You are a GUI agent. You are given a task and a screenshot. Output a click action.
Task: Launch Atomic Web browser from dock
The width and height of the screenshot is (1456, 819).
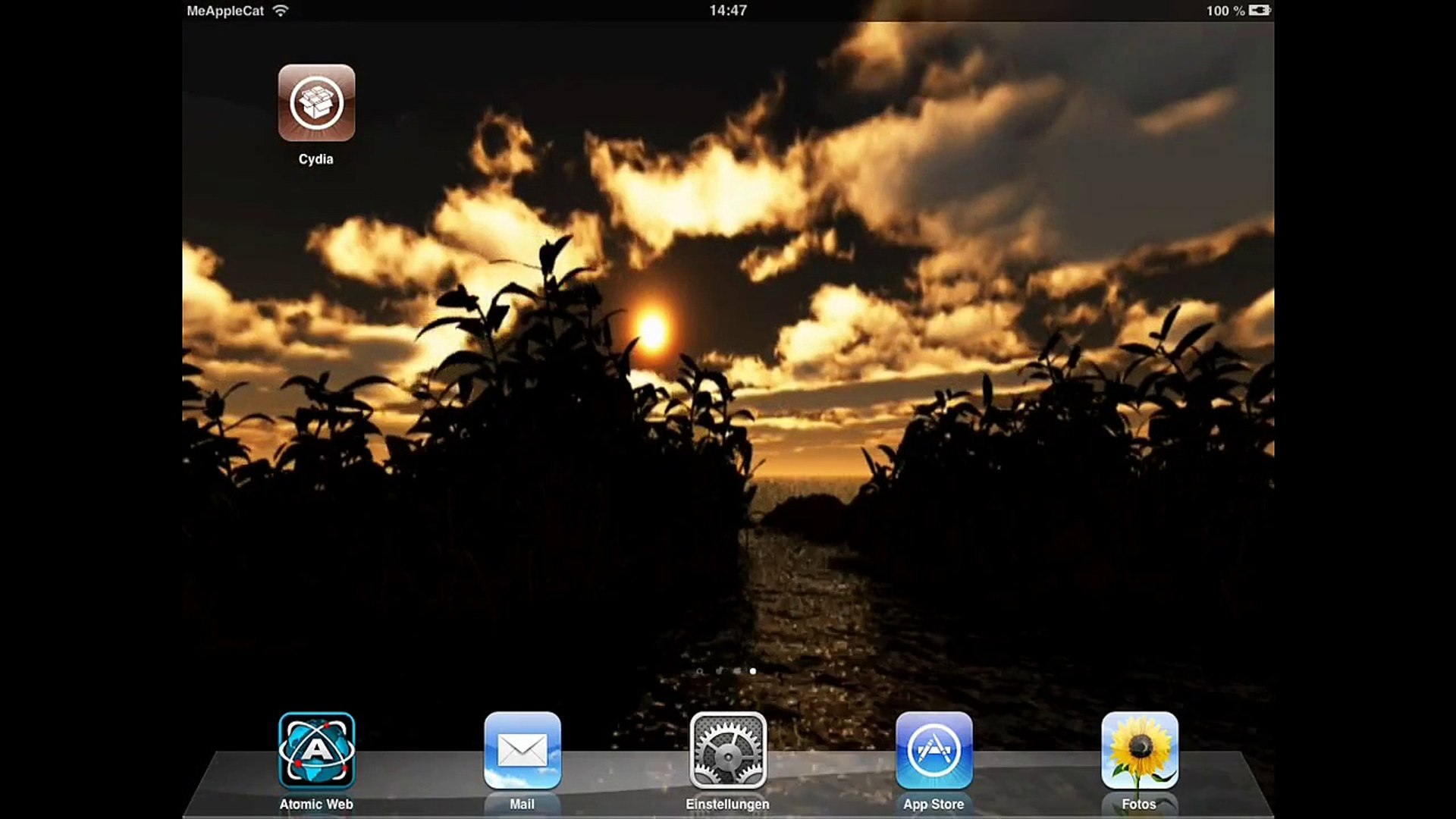(x=316, y=751)
